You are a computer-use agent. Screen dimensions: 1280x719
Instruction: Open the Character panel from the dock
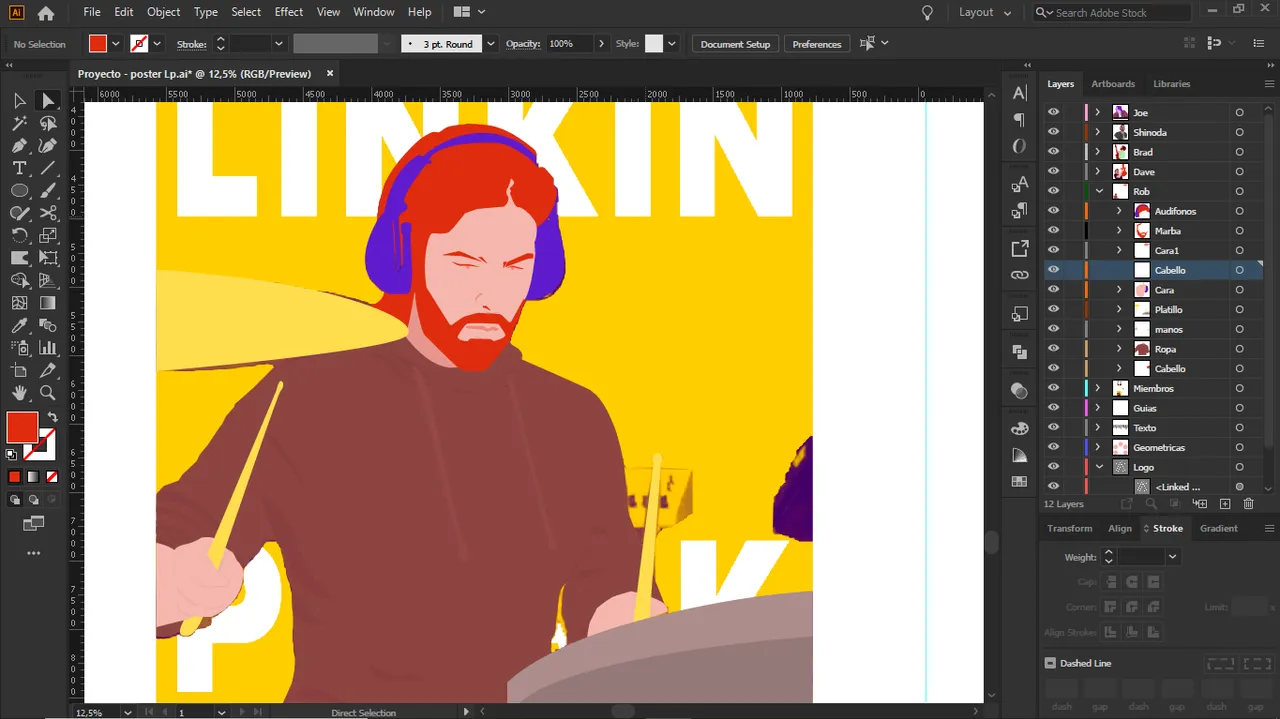point(1019,93)
